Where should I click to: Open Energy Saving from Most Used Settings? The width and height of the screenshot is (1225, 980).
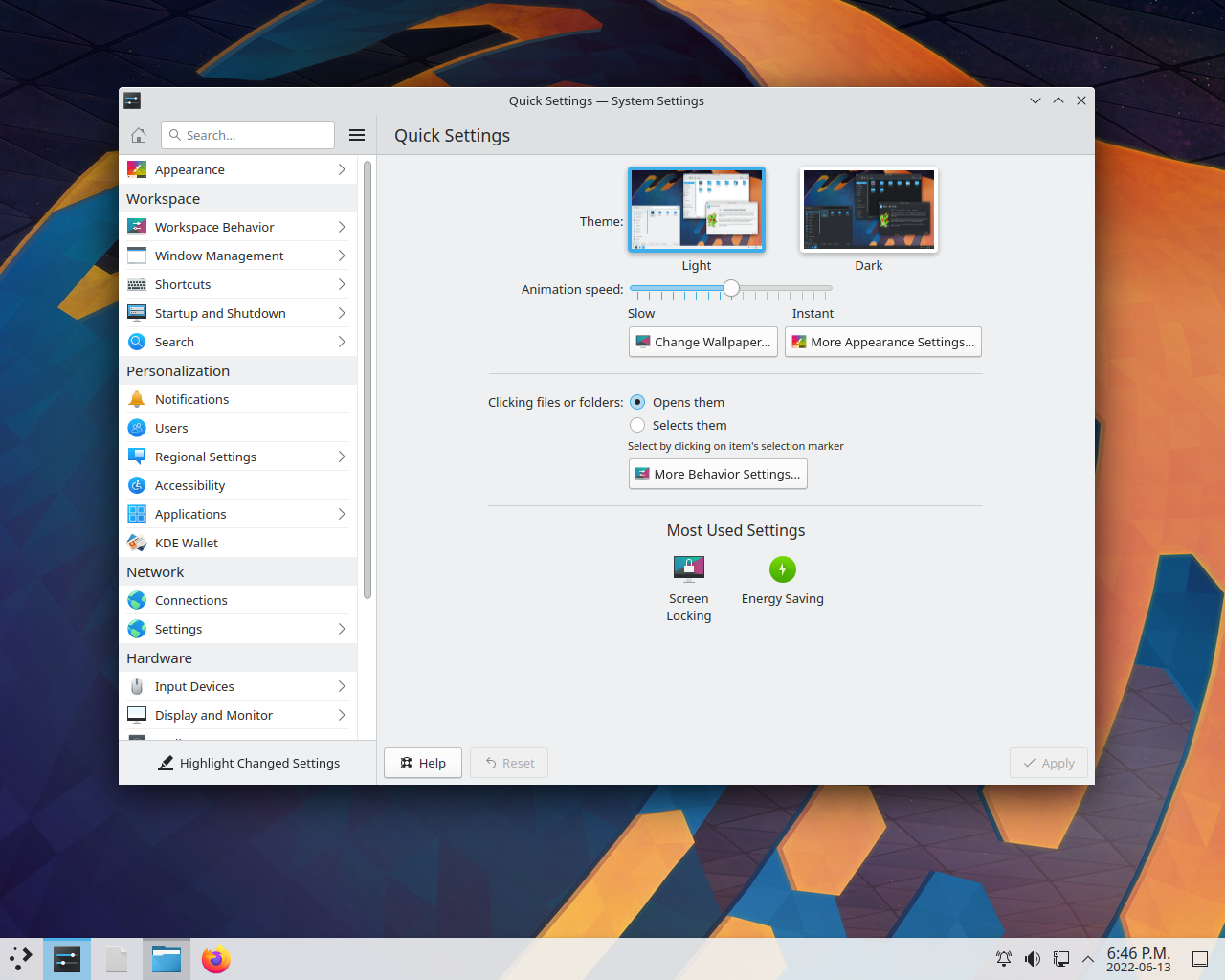coord(783,581)
